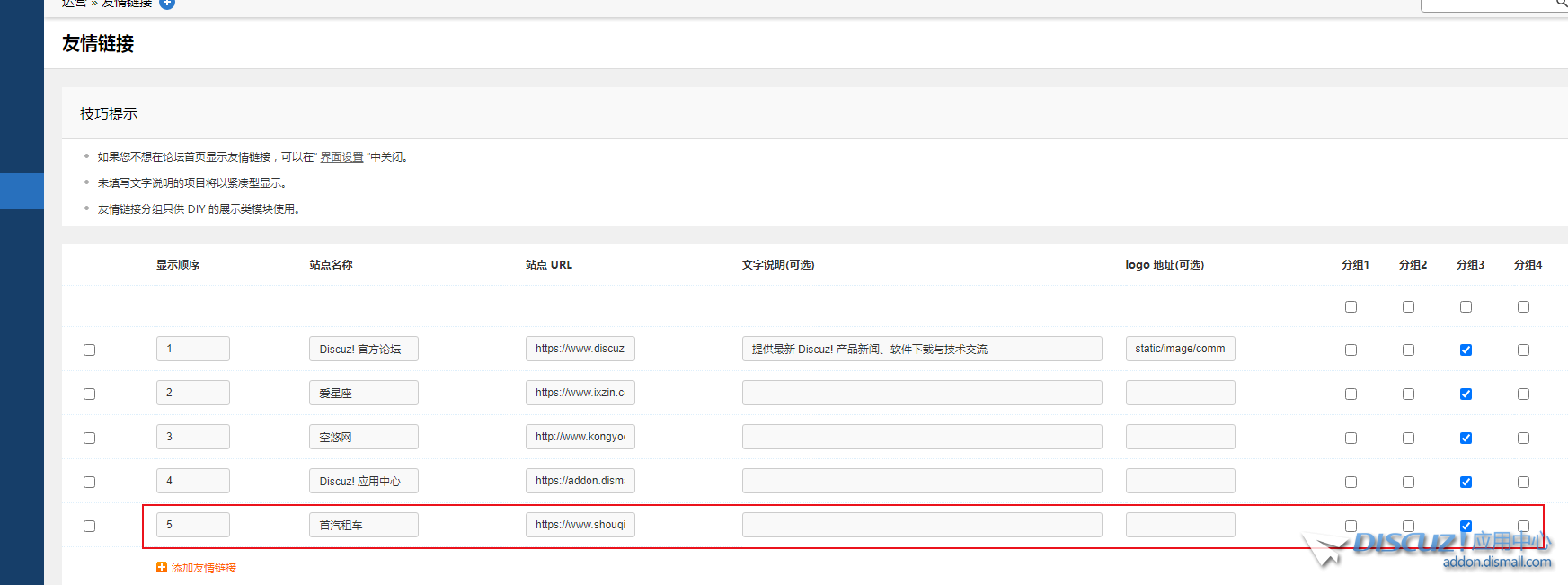
Task: Enable 分组1 for the 空悠网 row
Action: 1351,439
